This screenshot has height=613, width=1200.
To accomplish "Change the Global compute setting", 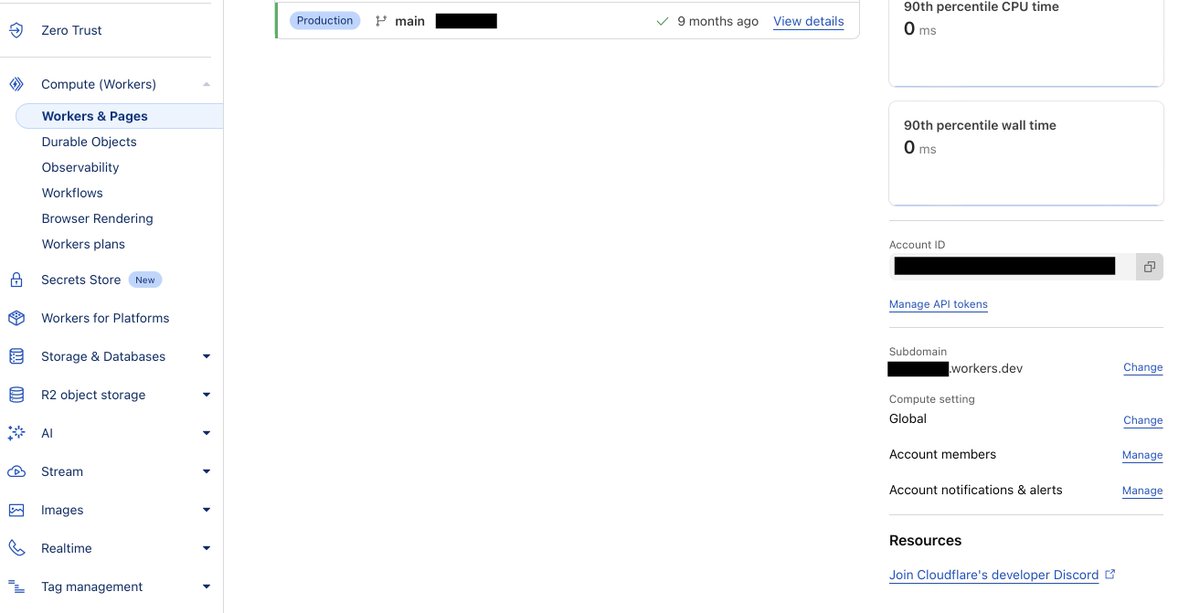I will [1143, 420].
